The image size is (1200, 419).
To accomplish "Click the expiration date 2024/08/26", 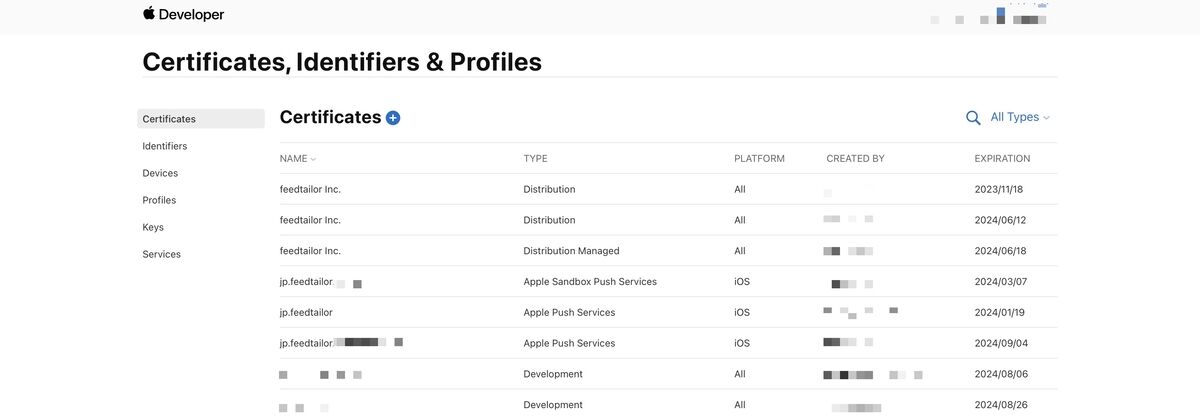I will click(1000, 405).
